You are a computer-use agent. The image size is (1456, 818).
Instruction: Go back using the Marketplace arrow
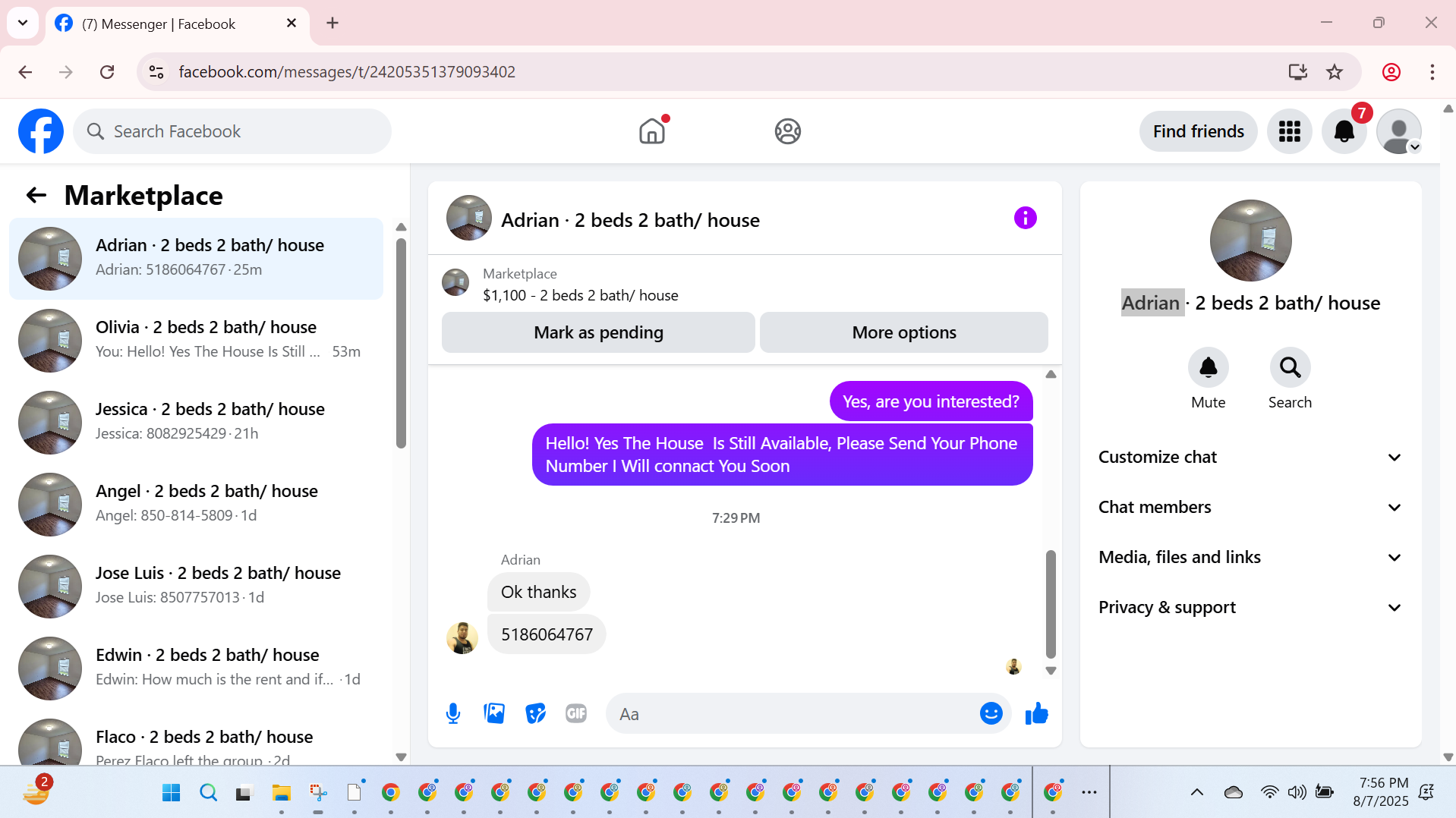click(36, 196)
